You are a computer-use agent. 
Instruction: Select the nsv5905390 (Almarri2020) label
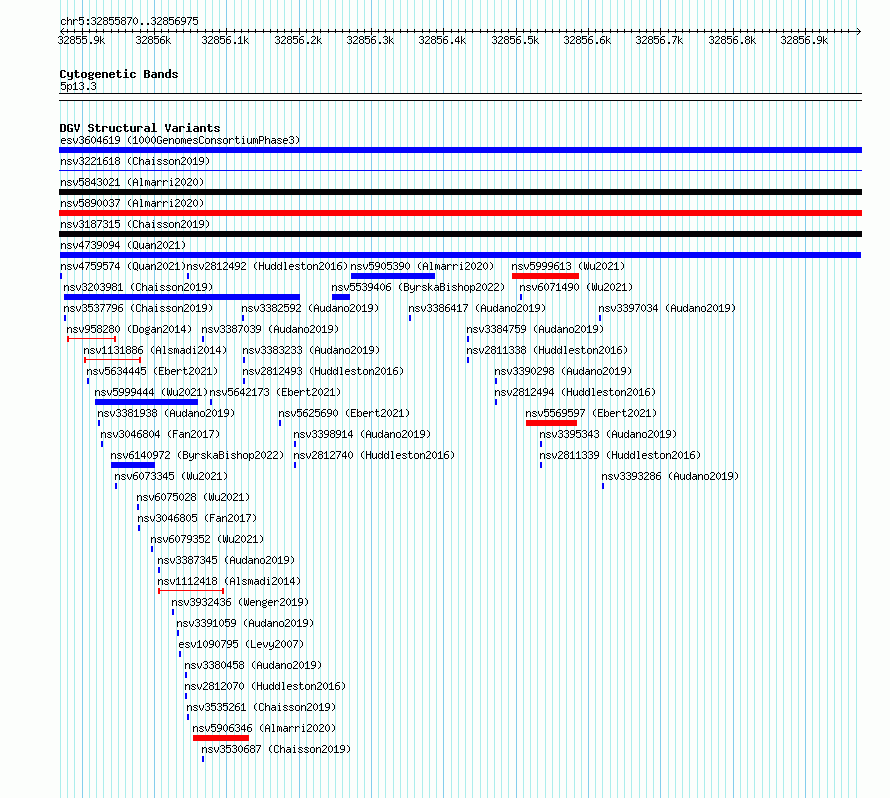422,266
